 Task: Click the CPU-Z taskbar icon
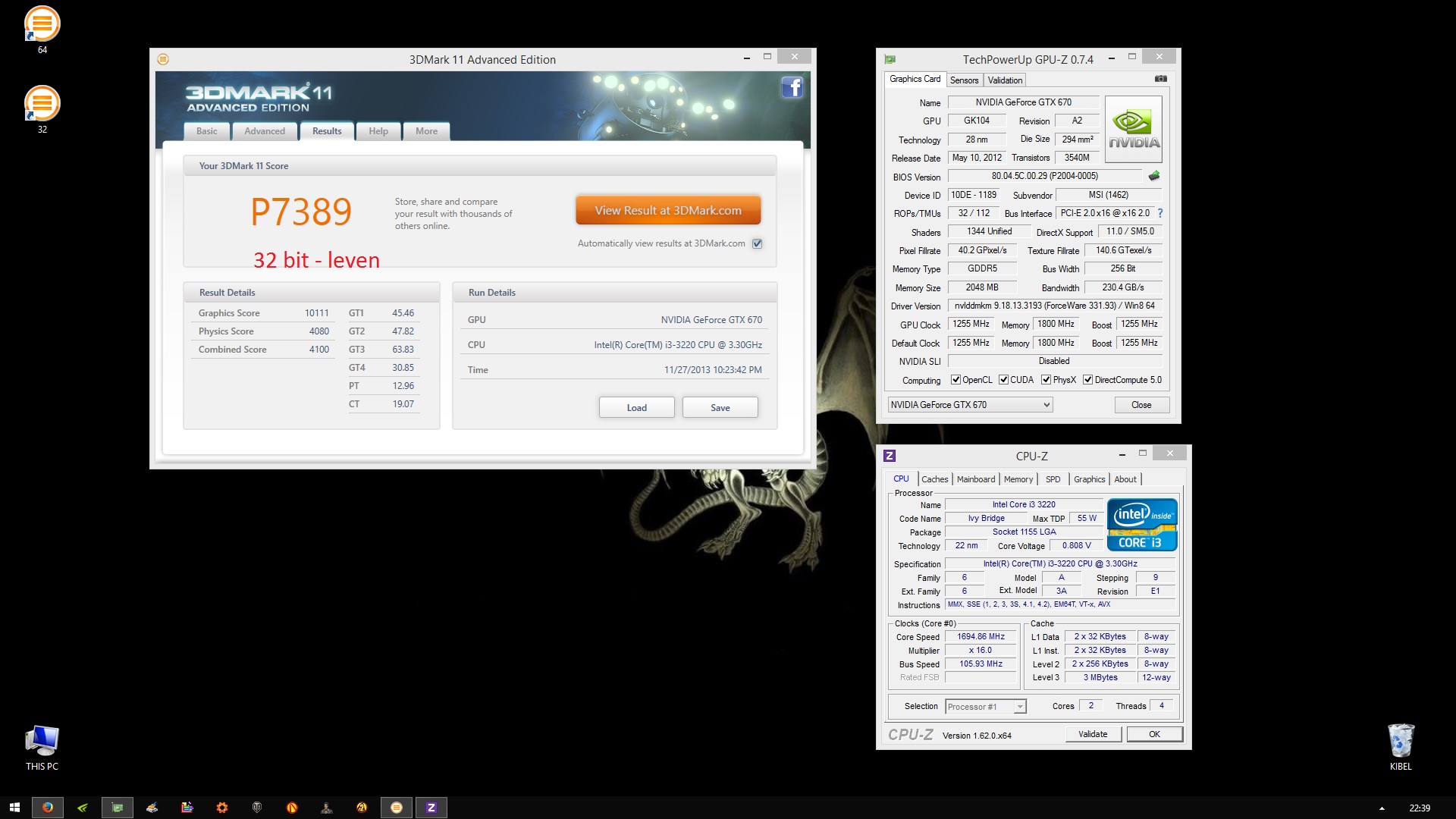431,808
